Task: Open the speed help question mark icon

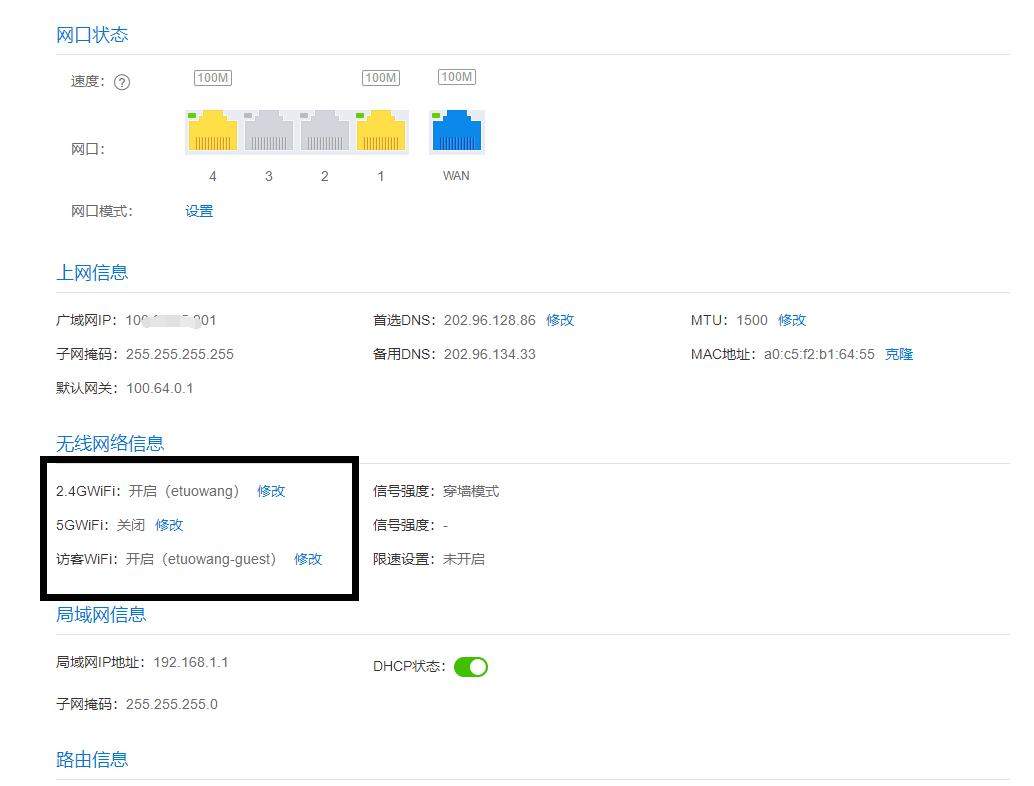Action: point(123,82)
